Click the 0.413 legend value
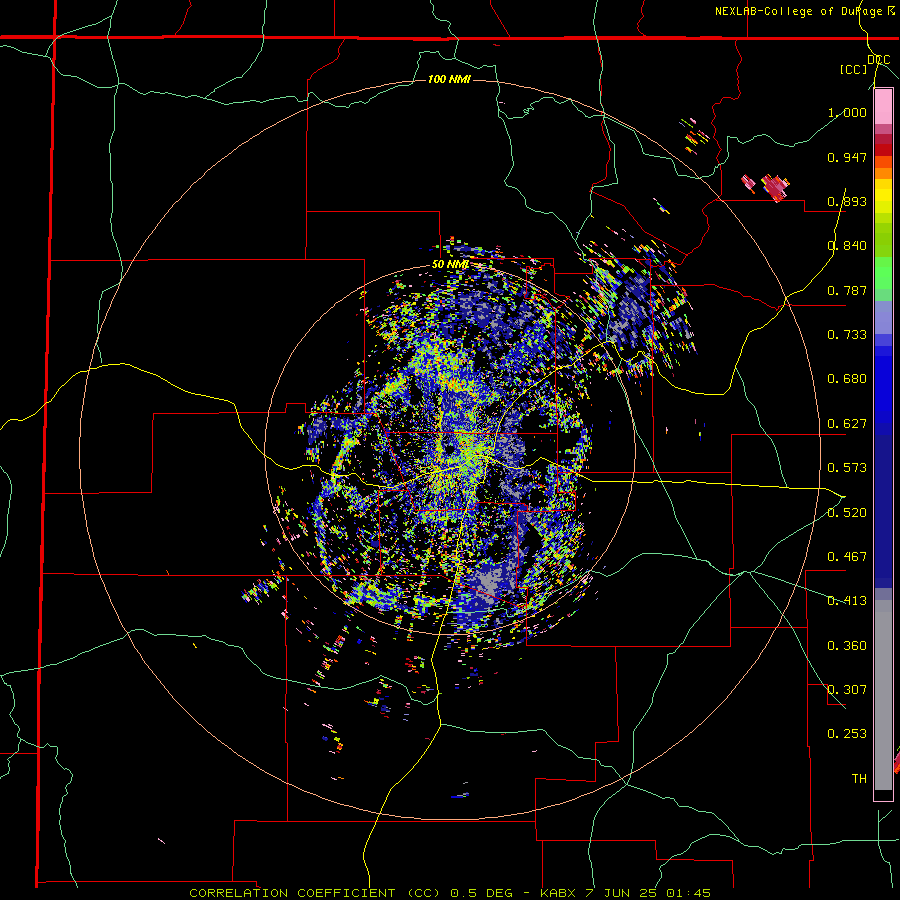 click(x=847, y=601)
